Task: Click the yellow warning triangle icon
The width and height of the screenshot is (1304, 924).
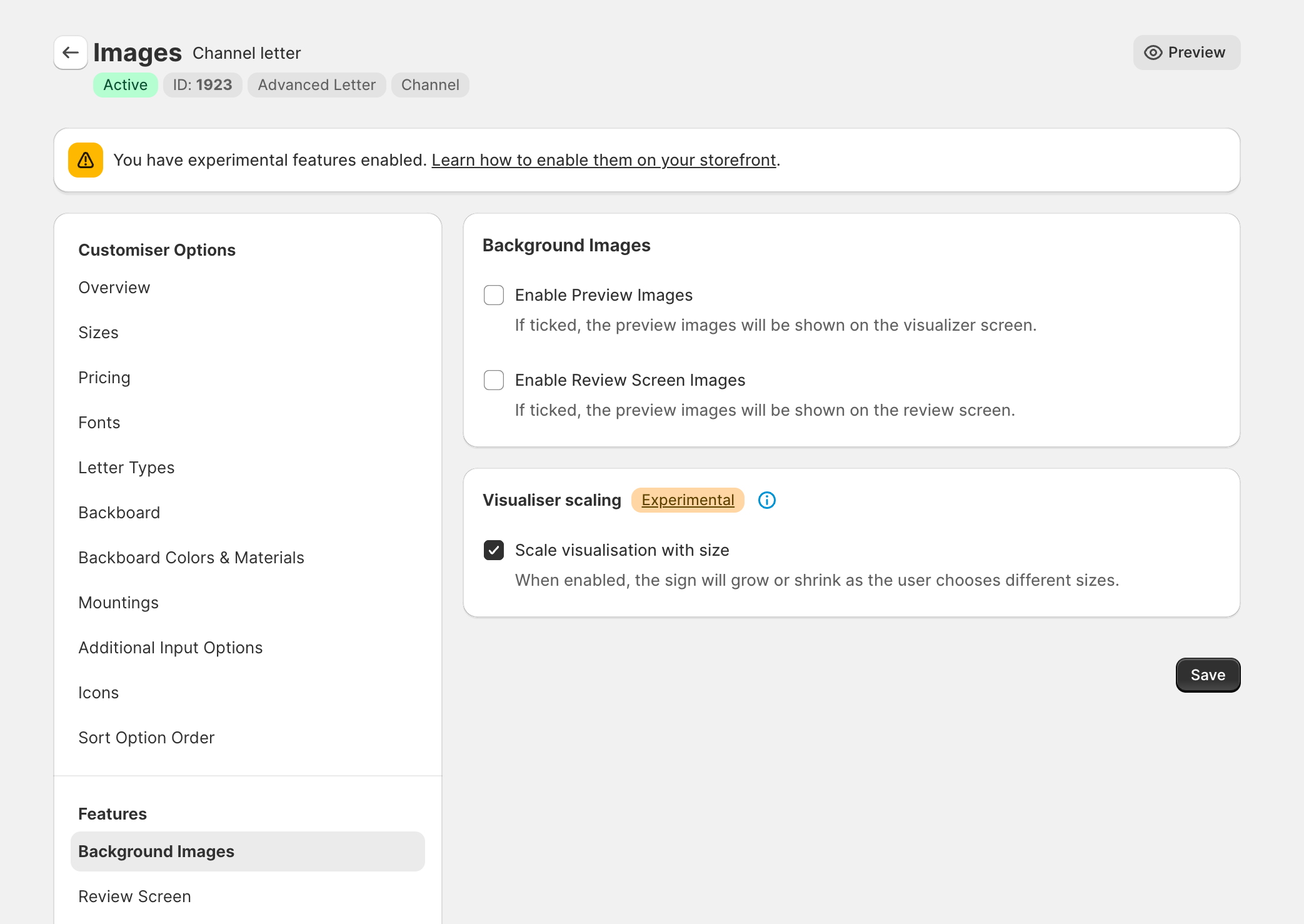Action: point(86,160)
